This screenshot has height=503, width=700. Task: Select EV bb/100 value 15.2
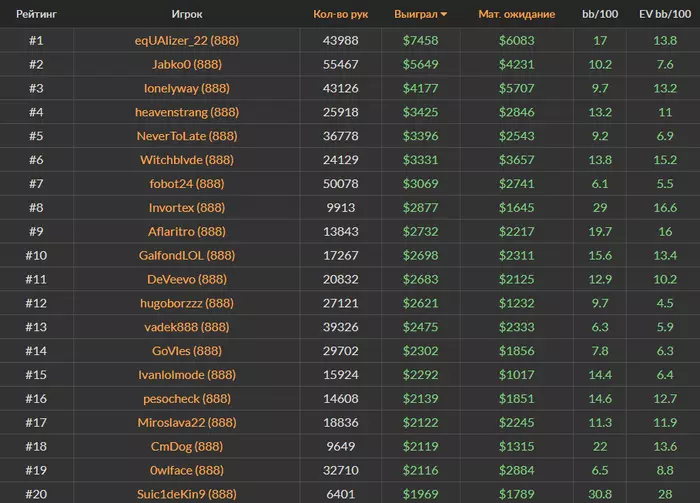tap(665, 160)
